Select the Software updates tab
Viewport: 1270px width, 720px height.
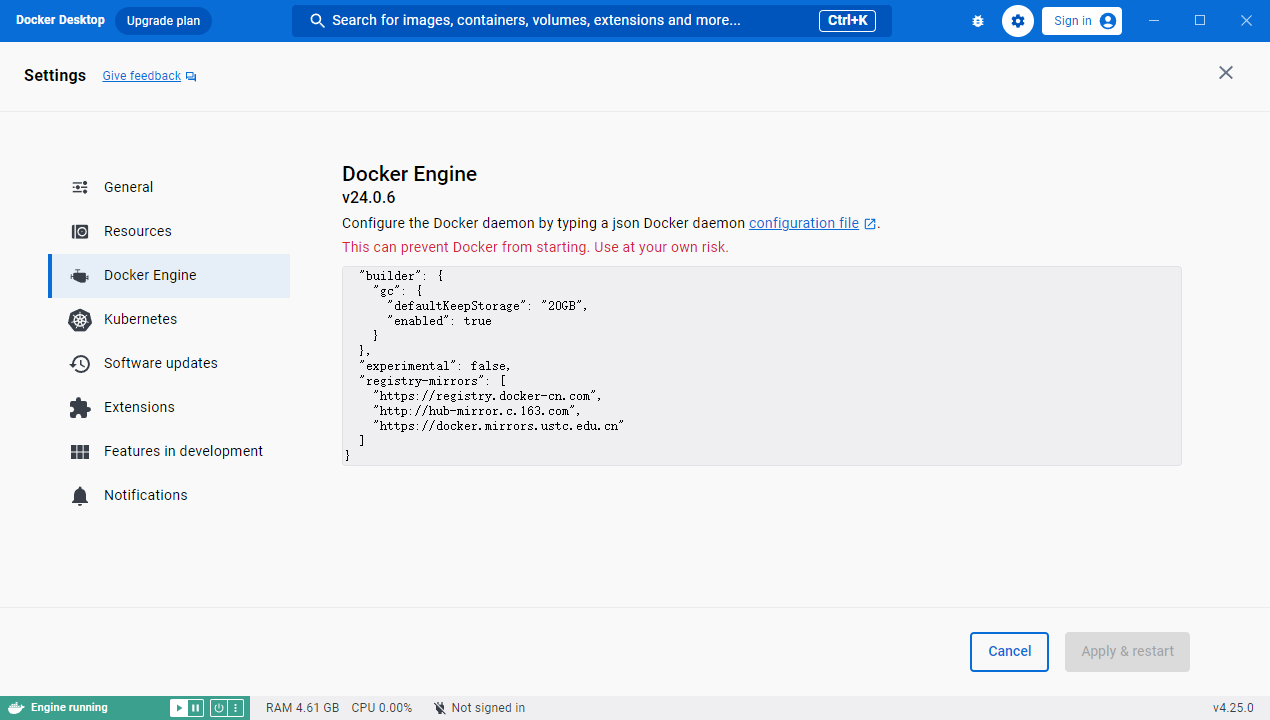coord(169,364)
